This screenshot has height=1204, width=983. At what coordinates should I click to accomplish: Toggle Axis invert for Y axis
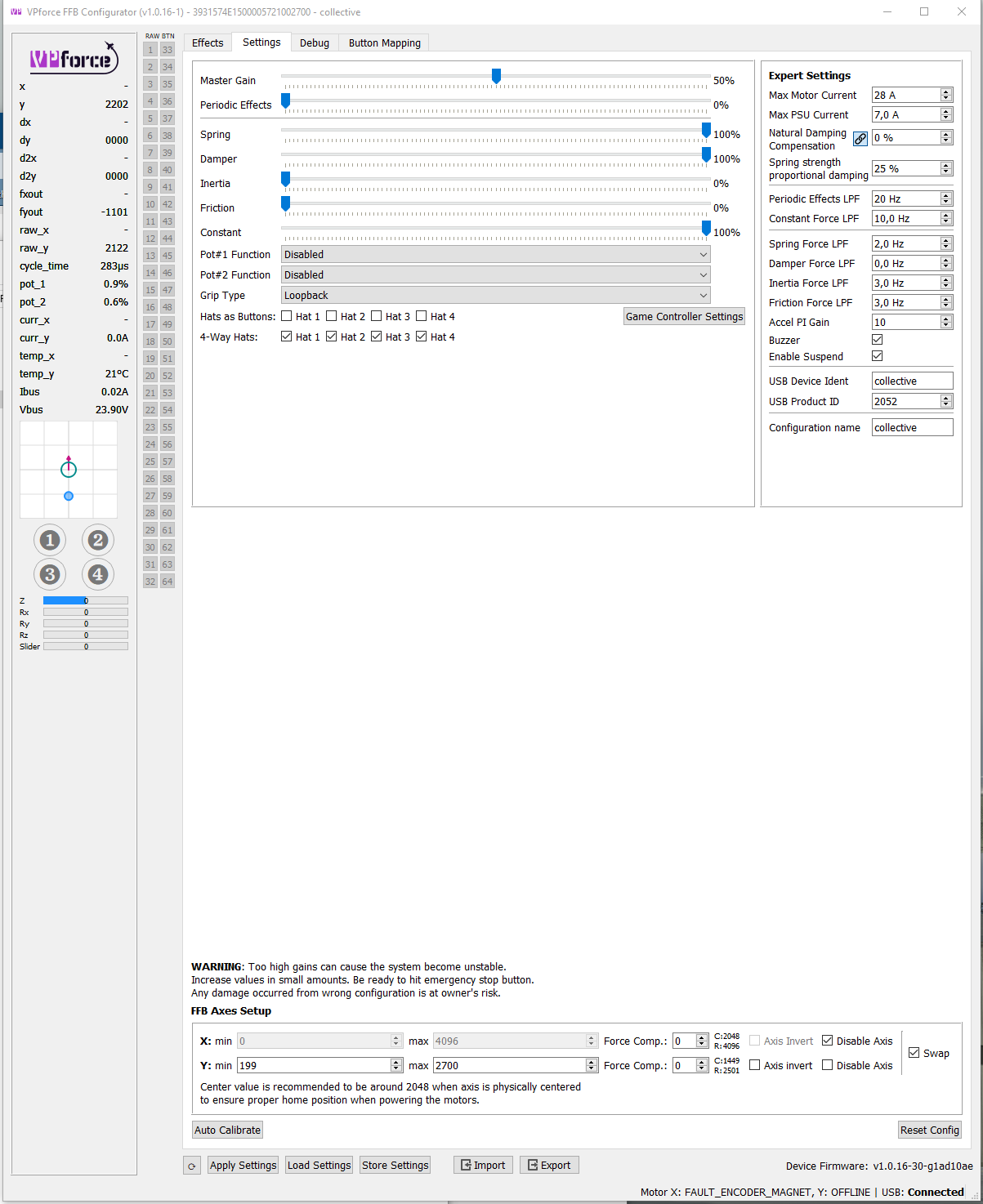click(x=755, y=1065)
